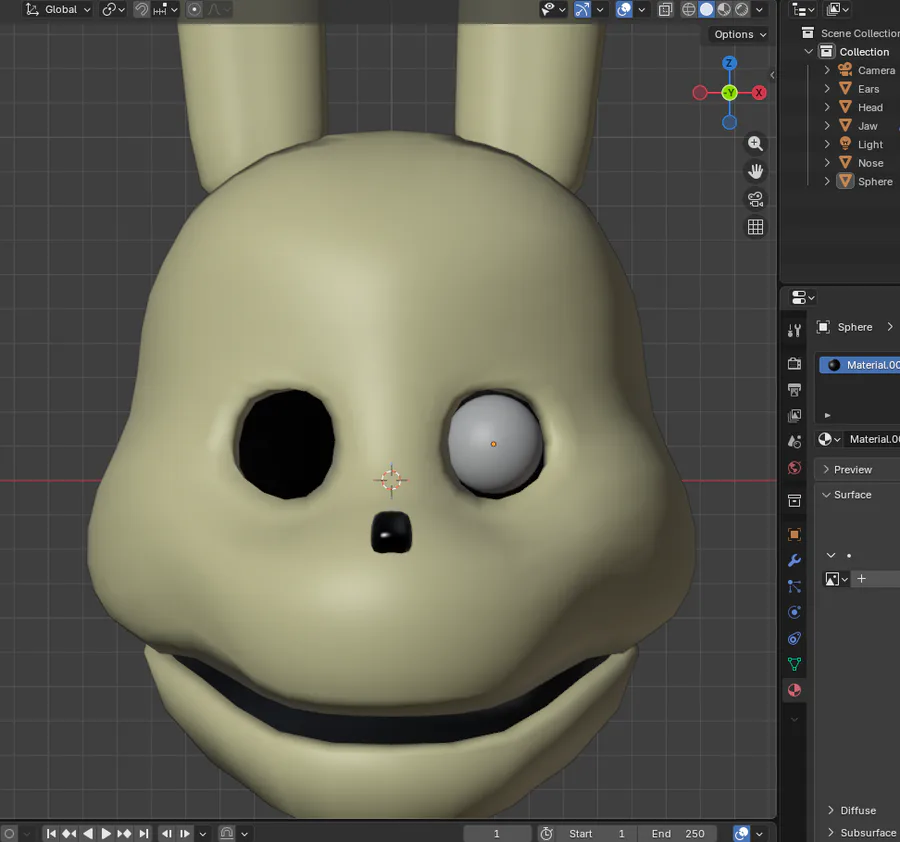The image size is (900, 842).
Task: Switch orthographic view with grid icon
Action: (x=755, y=227)
